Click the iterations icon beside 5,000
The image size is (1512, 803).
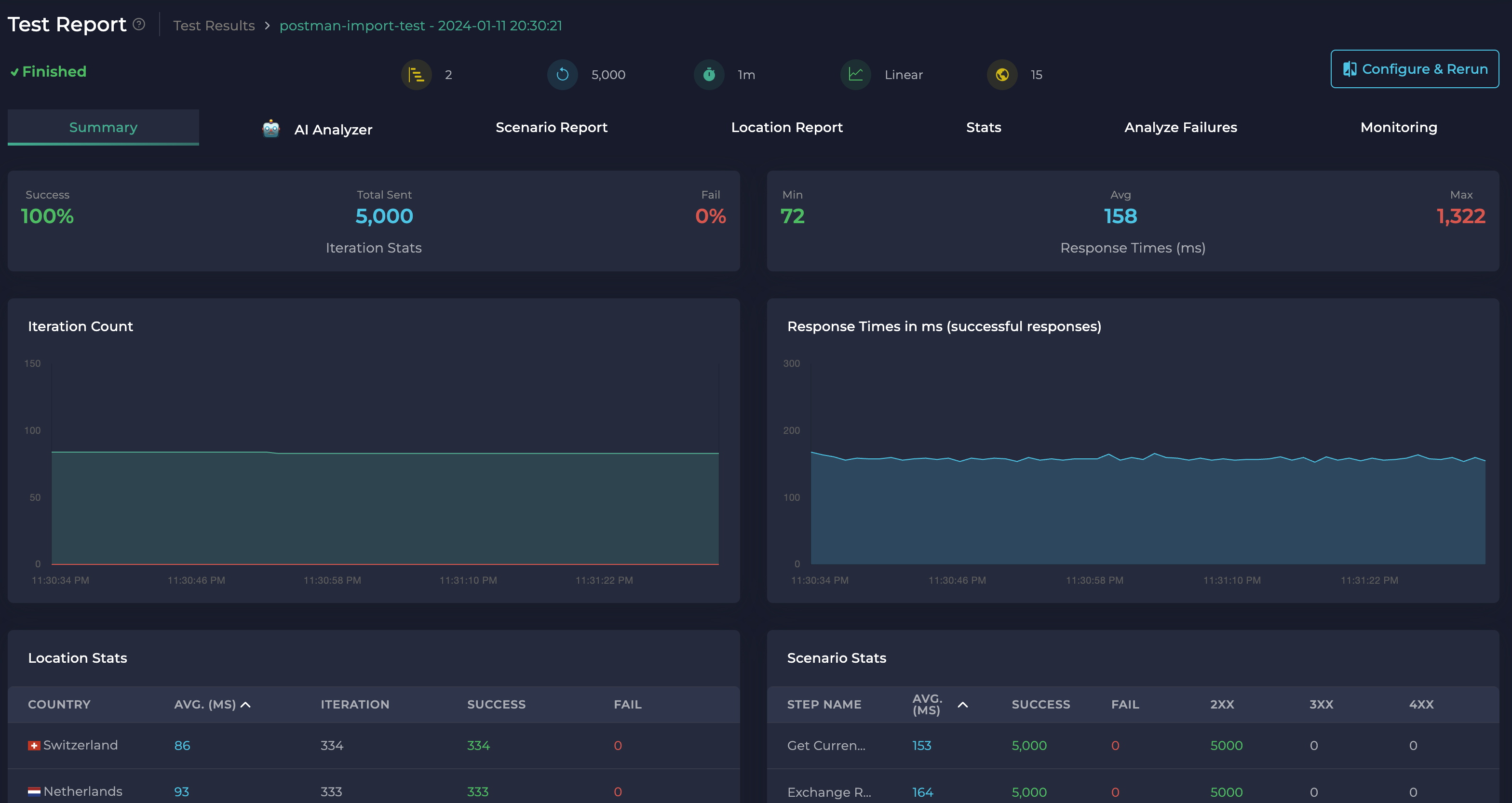point(562,75)
